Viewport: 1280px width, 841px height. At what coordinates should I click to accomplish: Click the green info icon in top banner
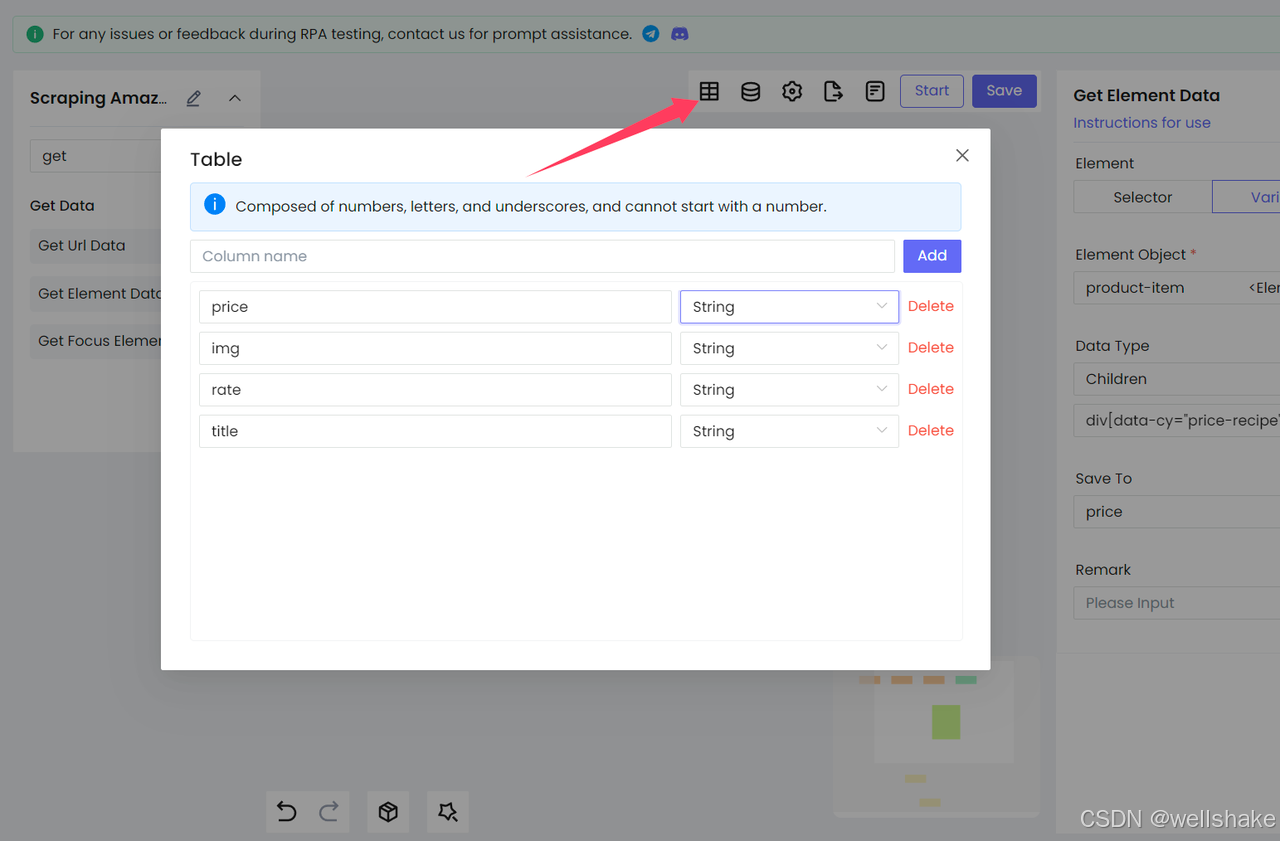pyautogui.click(x=35, y=34)
